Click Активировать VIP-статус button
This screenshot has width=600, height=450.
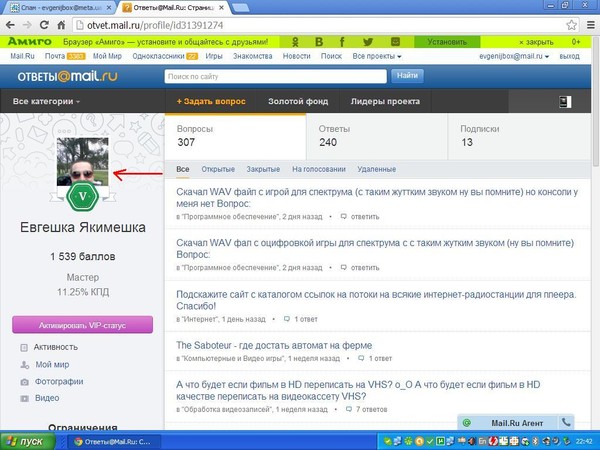coord(83,325)
